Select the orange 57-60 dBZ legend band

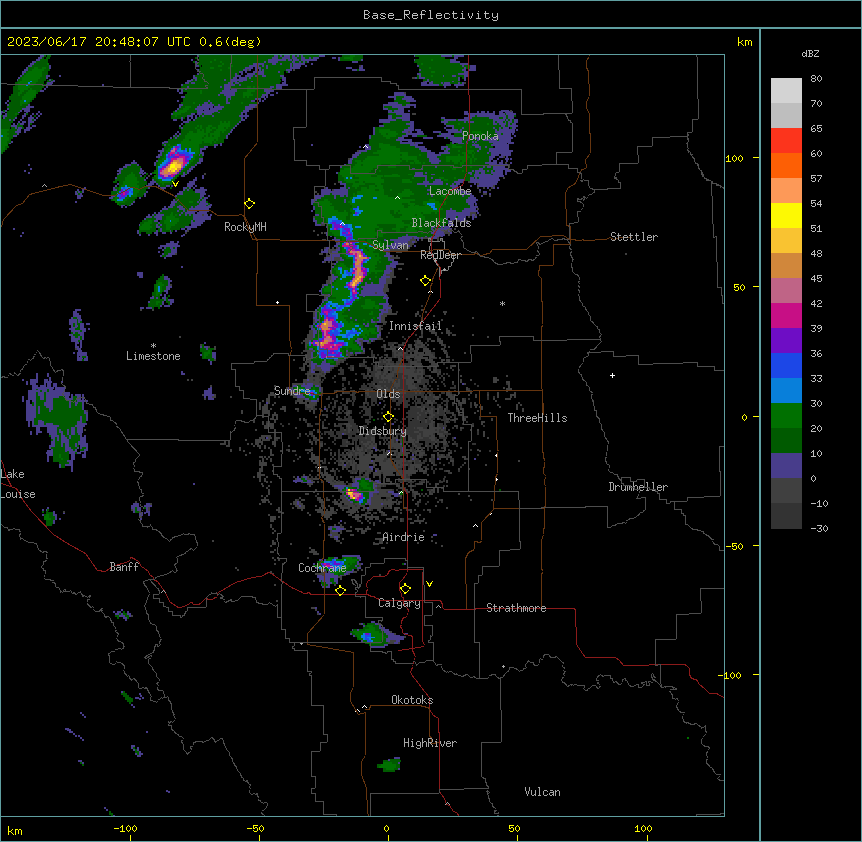tap(786, 165)
